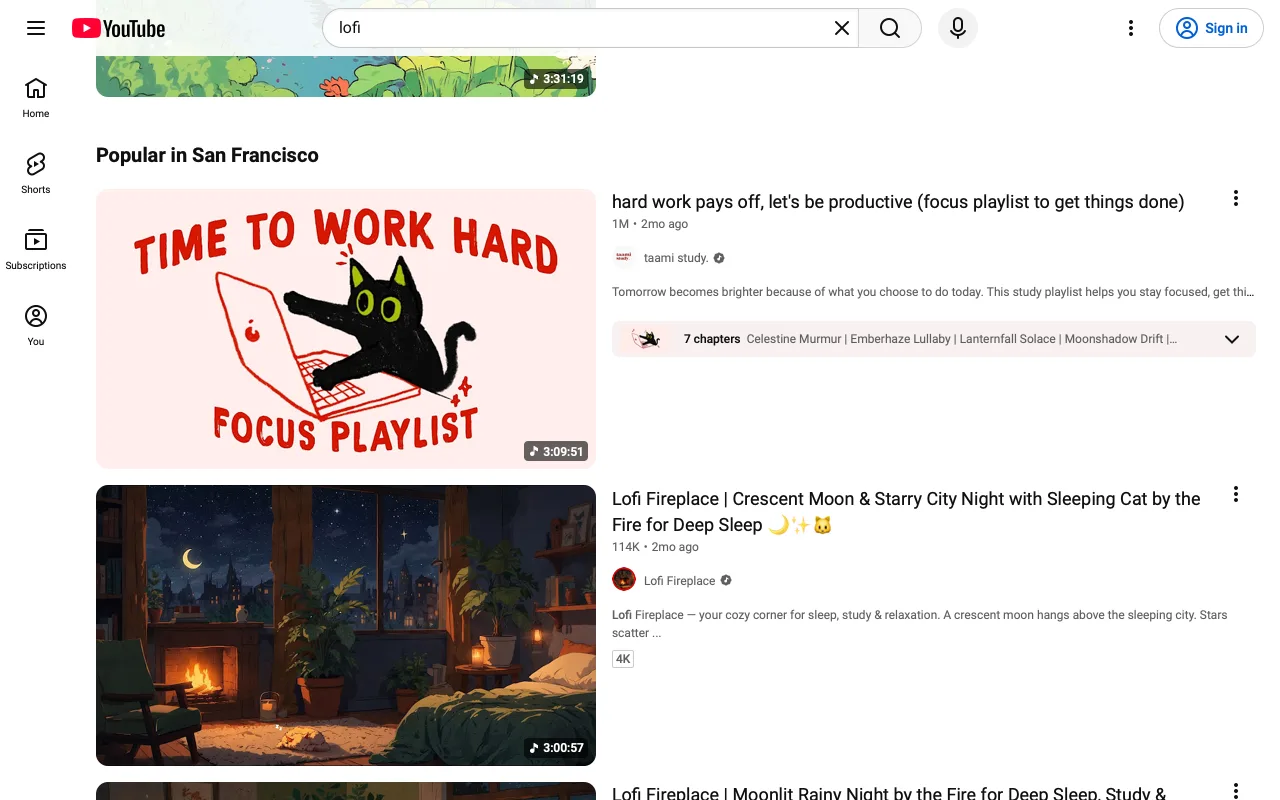Click the Tomorrow becomes brighter description
This screenshot has width=1280, height=800.
click(x=933, y=292)
